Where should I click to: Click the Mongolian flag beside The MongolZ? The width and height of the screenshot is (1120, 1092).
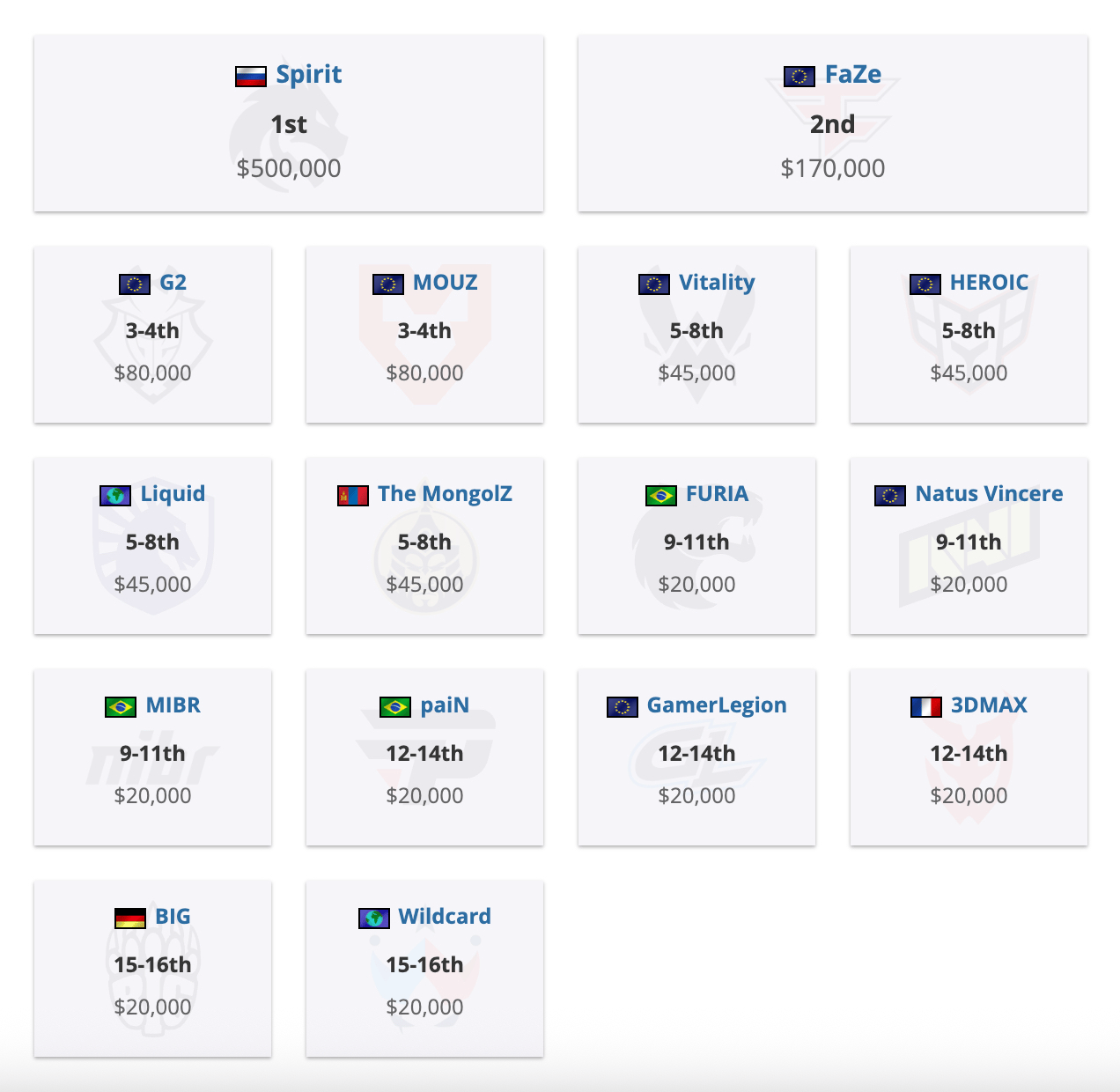(x=353, y=496)
